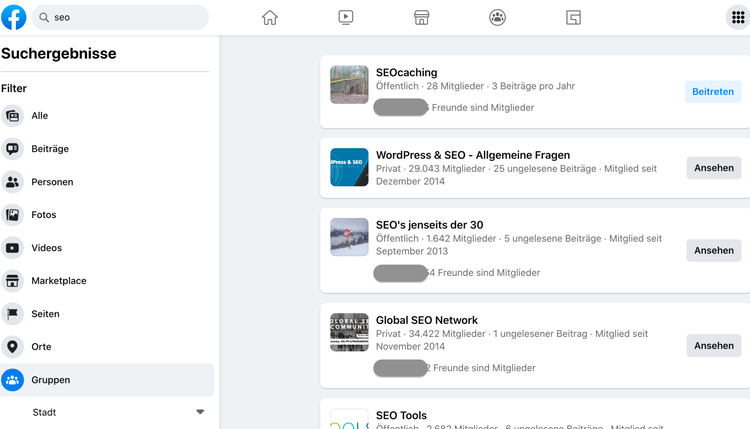The height and width of the screenshot is (429, 750).
Task: Select the Seiten filter label
Action: (45, 314)
